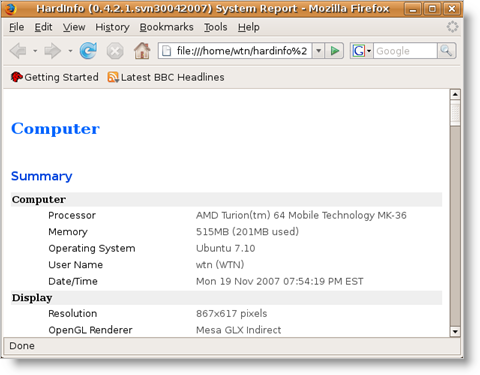480x375 pixels.
Task: Click the Forward arrow button
Action: pyautogui.click(x=53, y=51)
